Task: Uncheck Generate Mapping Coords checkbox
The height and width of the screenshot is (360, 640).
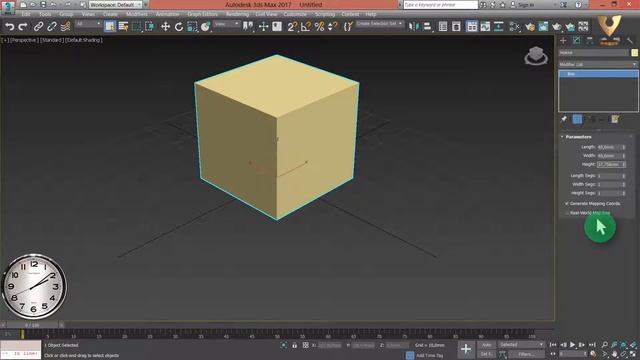Action: pos(567,203)
